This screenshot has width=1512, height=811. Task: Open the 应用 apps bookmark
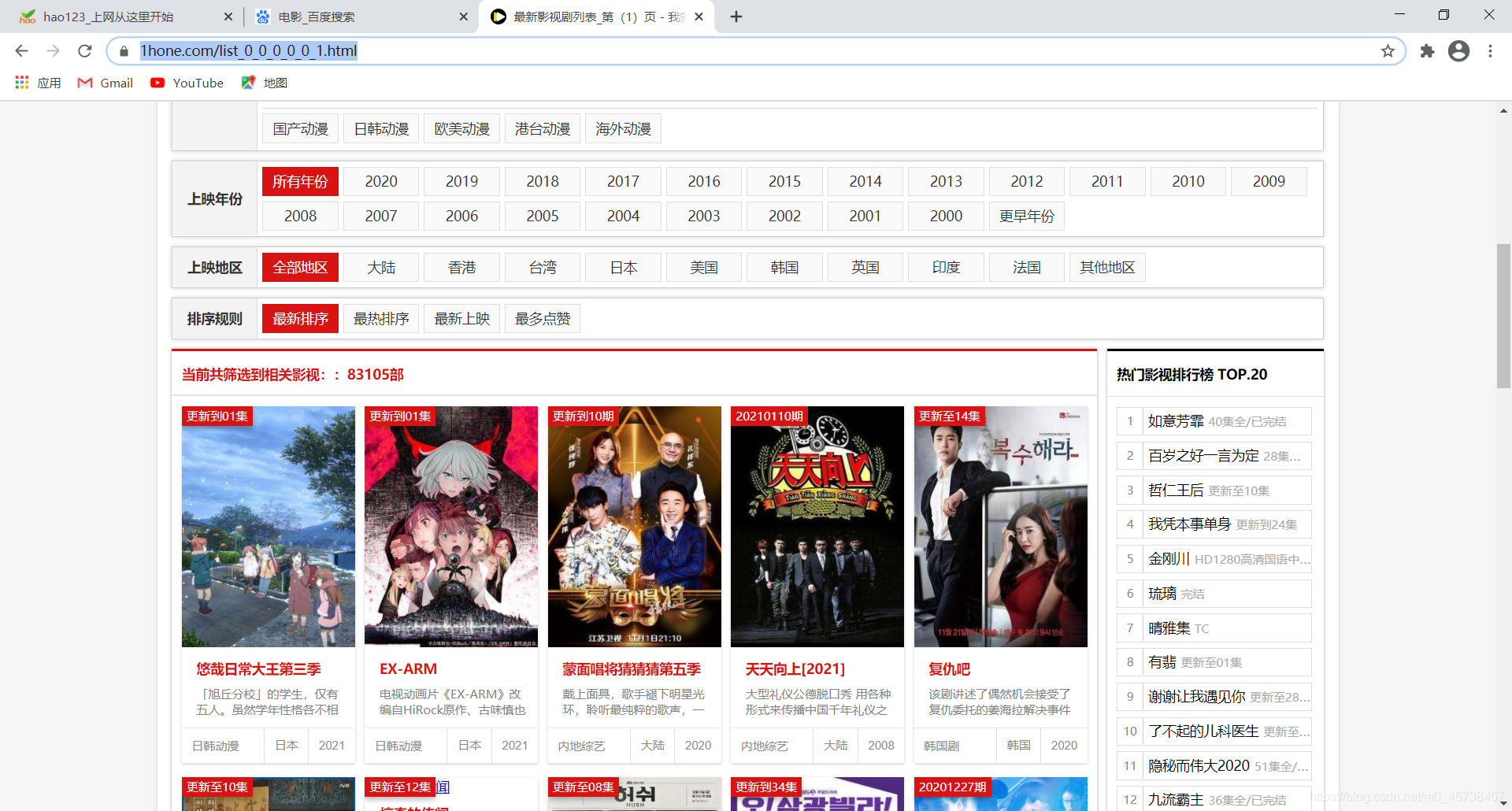tap(38, 83)
